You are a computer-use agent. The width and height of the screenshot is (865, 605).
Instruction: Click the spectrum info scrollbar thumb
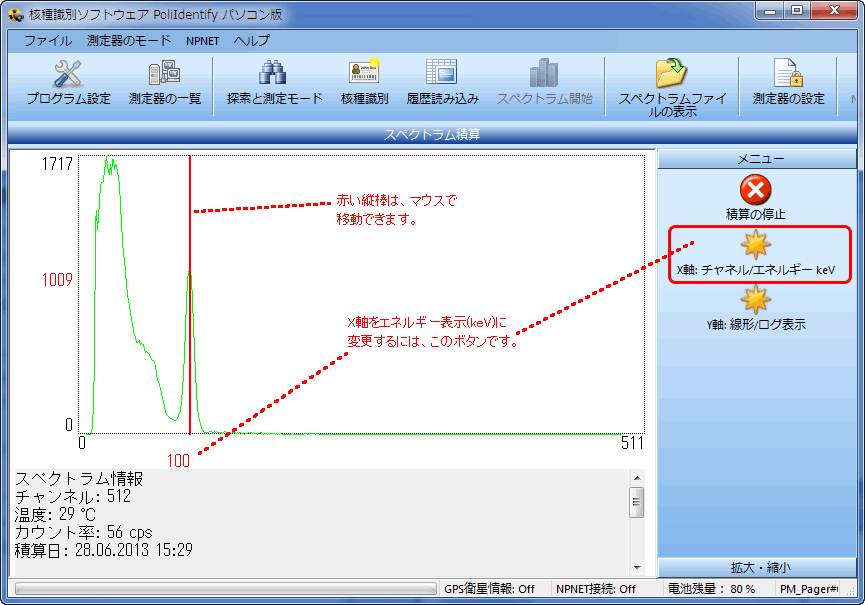(637, 502)
